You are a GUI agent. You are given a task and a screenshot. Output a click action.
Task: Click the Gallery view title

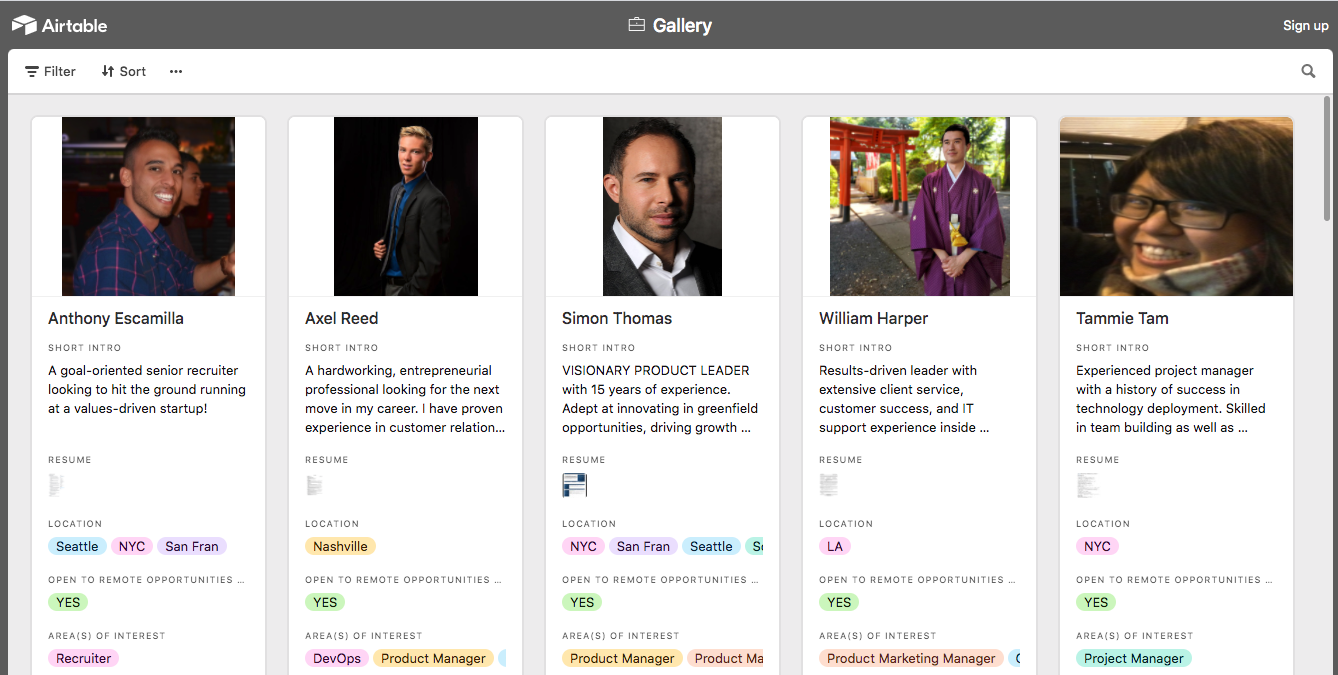pyautogui.click(x=682, y=25)
